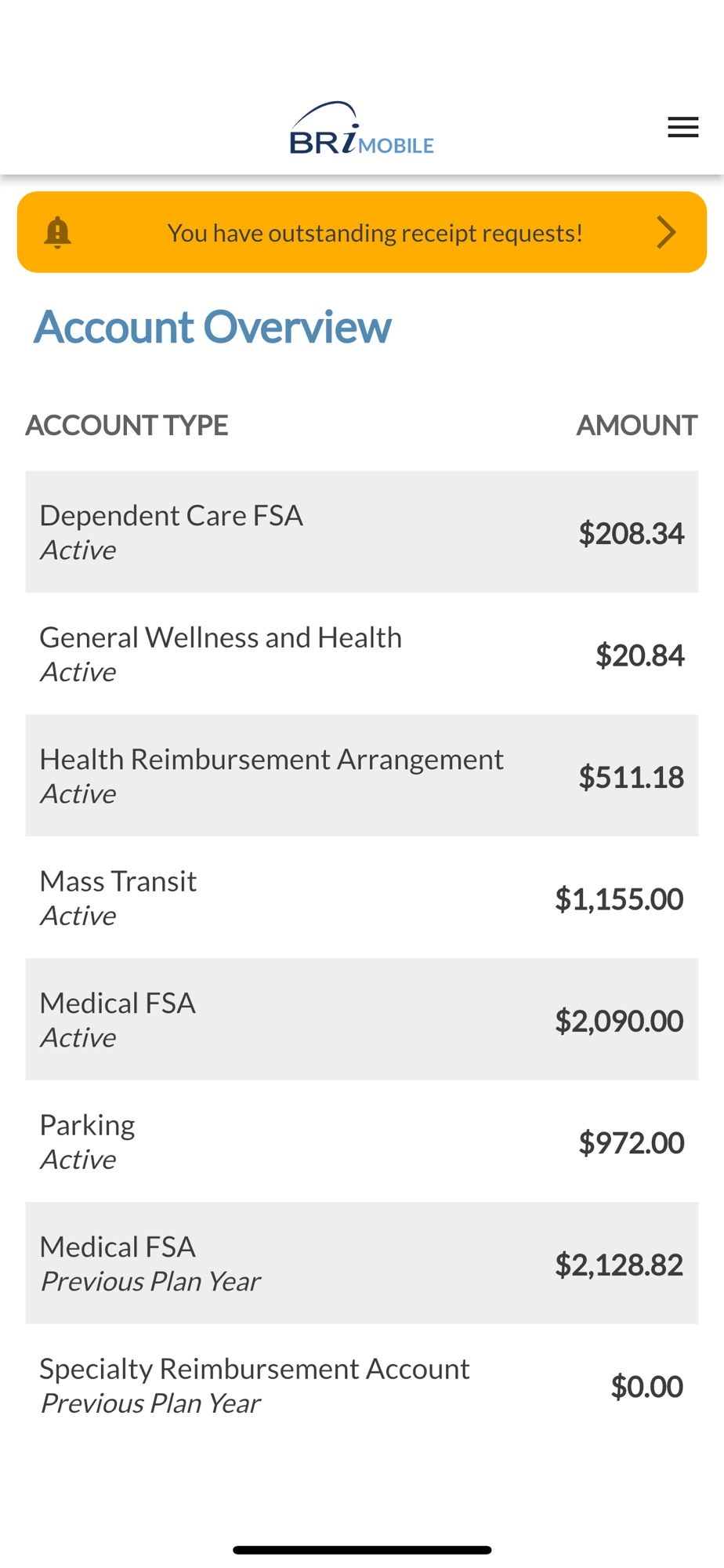
Task: Open the hamburger menu
Action: [682, 127]
